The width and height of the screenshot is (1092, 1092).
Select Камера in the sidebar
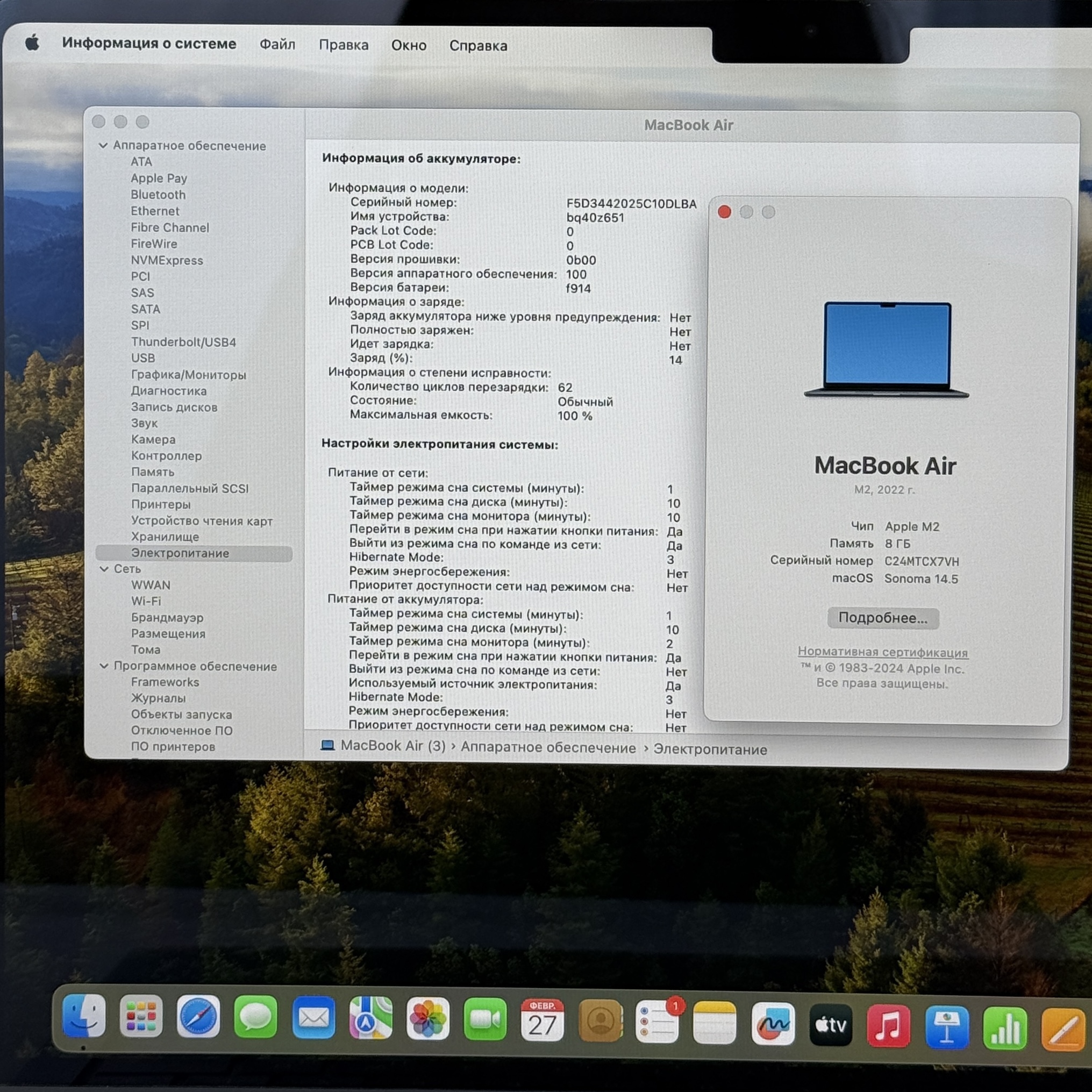153,439
